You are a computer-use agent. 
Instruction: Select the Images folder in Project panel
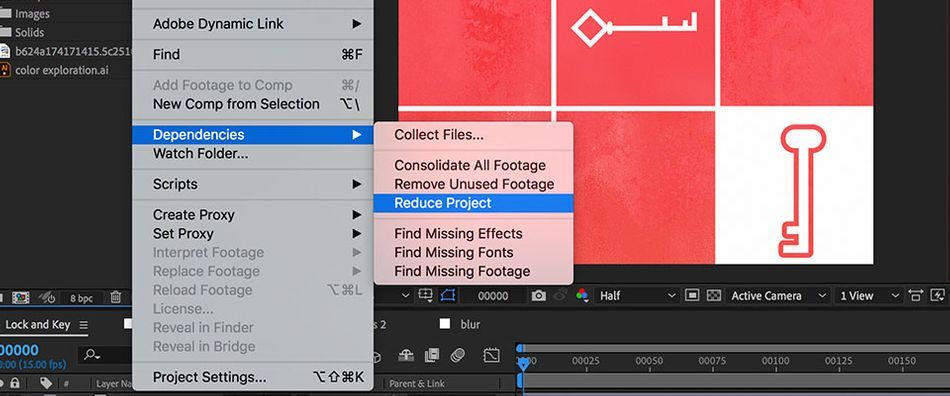pyautogui.click(x=32, y=13)
